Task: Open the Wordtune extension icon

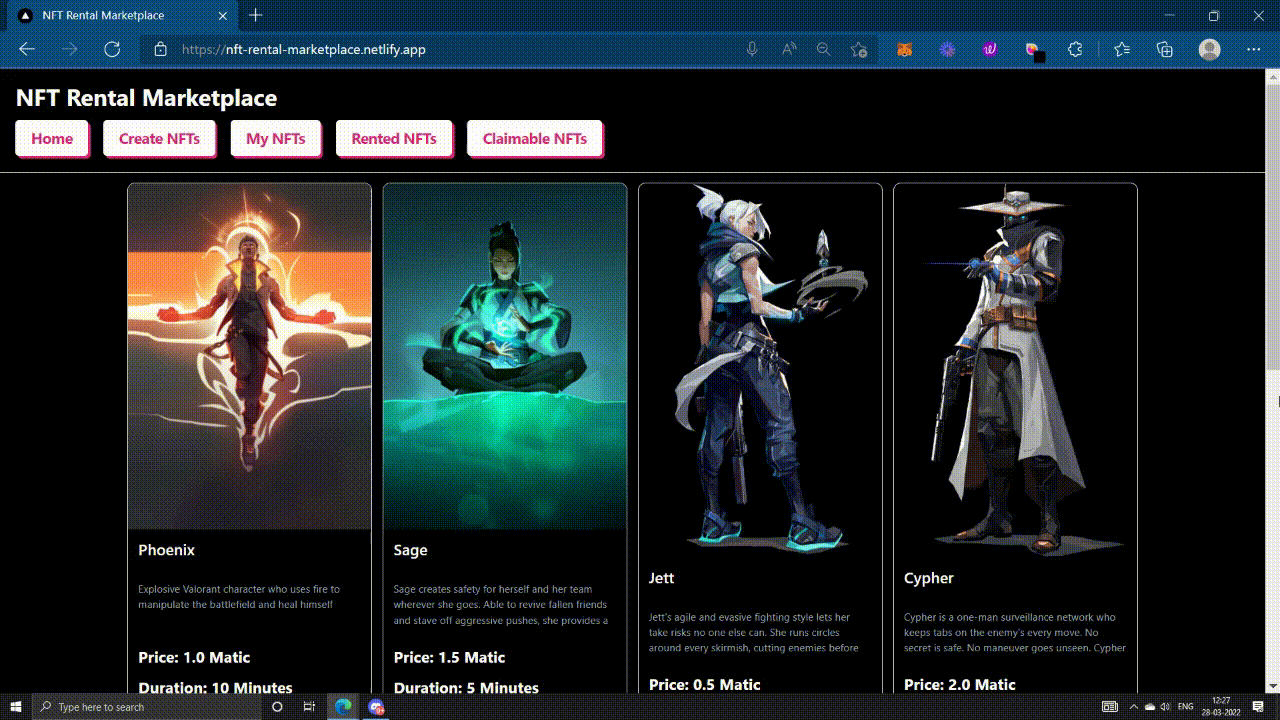Action: pos(988,48)
